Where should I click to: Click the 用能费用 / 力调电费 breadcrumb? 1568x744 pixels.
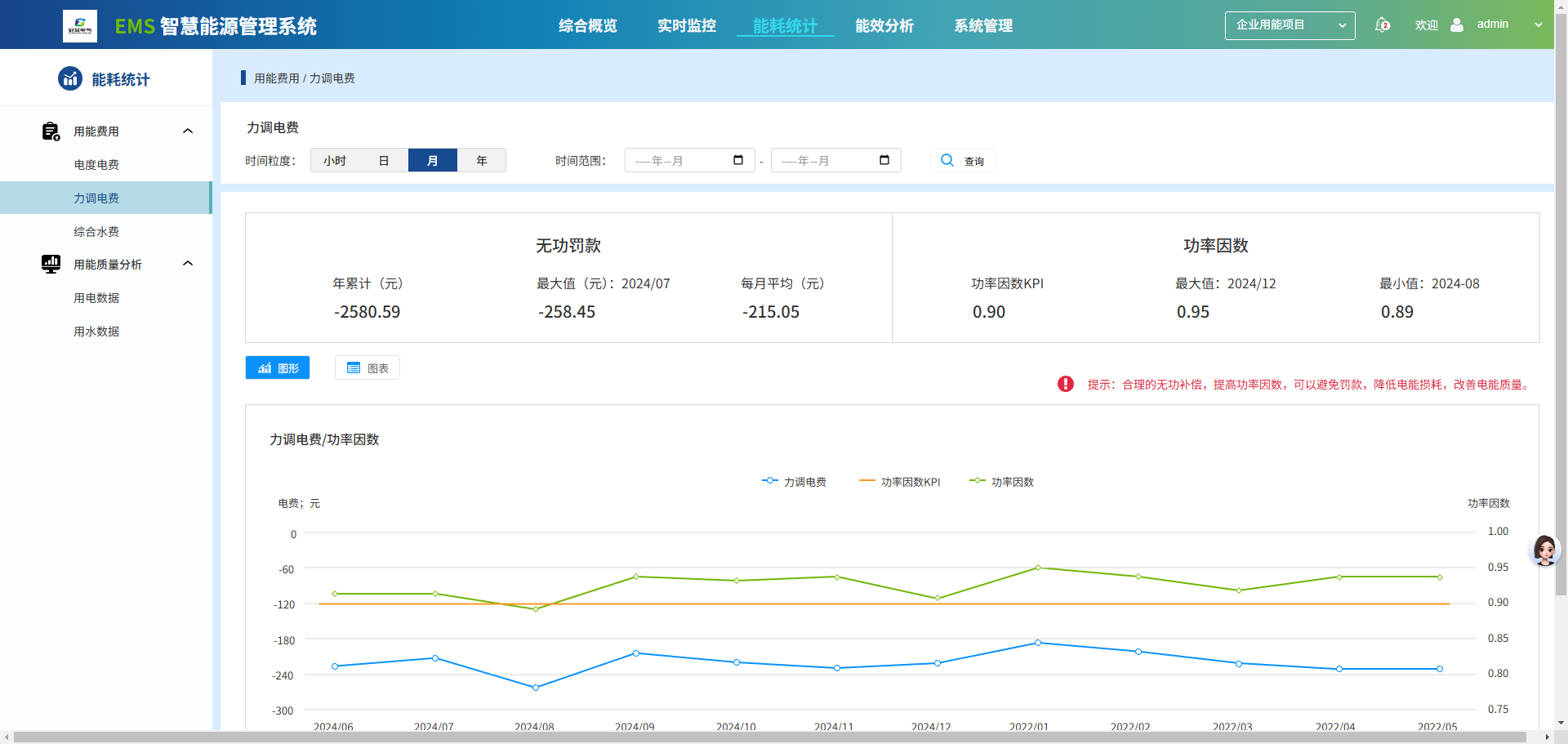click(305, 78)
